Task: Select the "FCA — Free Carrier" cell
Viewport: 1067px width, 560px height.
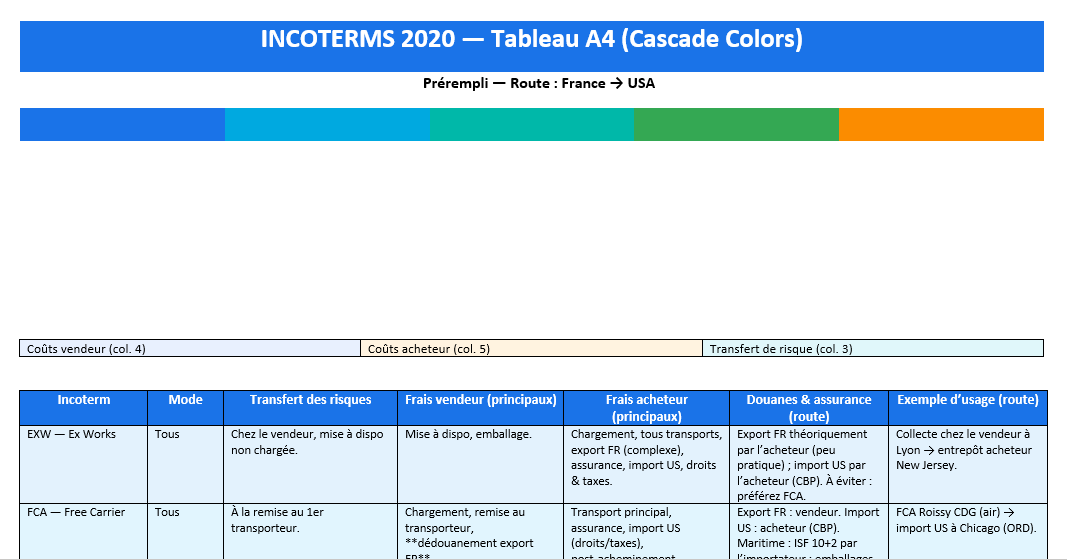Action: pos(84,530)
